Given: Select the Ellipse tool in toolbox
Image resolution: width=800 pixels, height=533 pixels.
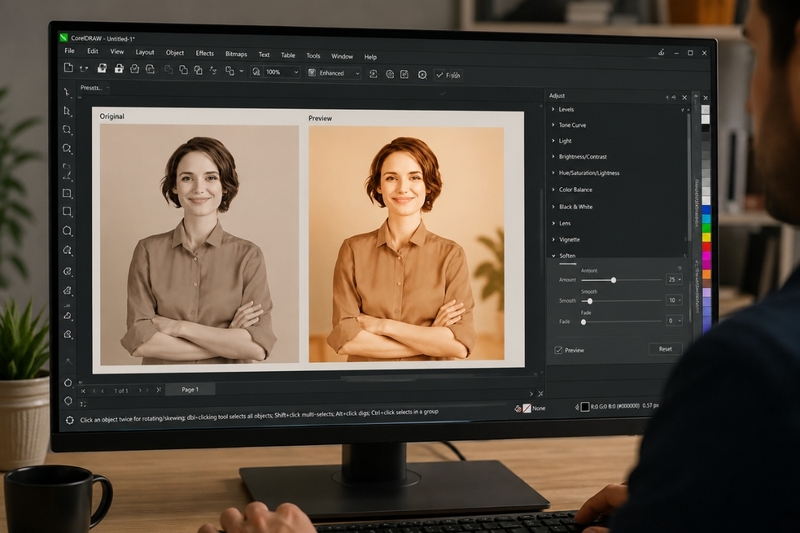Looking at the screenshot, I should coord(67,231).
